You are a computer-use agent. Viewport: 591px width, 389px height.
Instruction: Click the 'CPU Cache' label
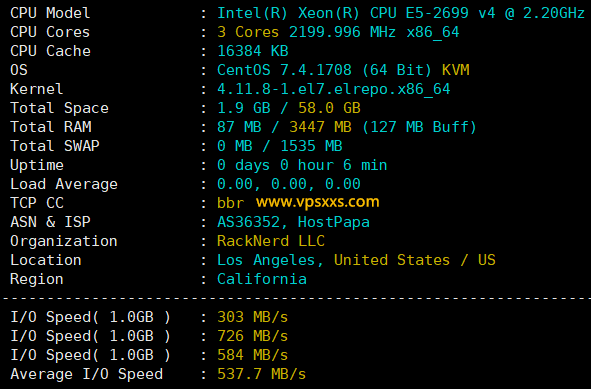click(50, 51)
